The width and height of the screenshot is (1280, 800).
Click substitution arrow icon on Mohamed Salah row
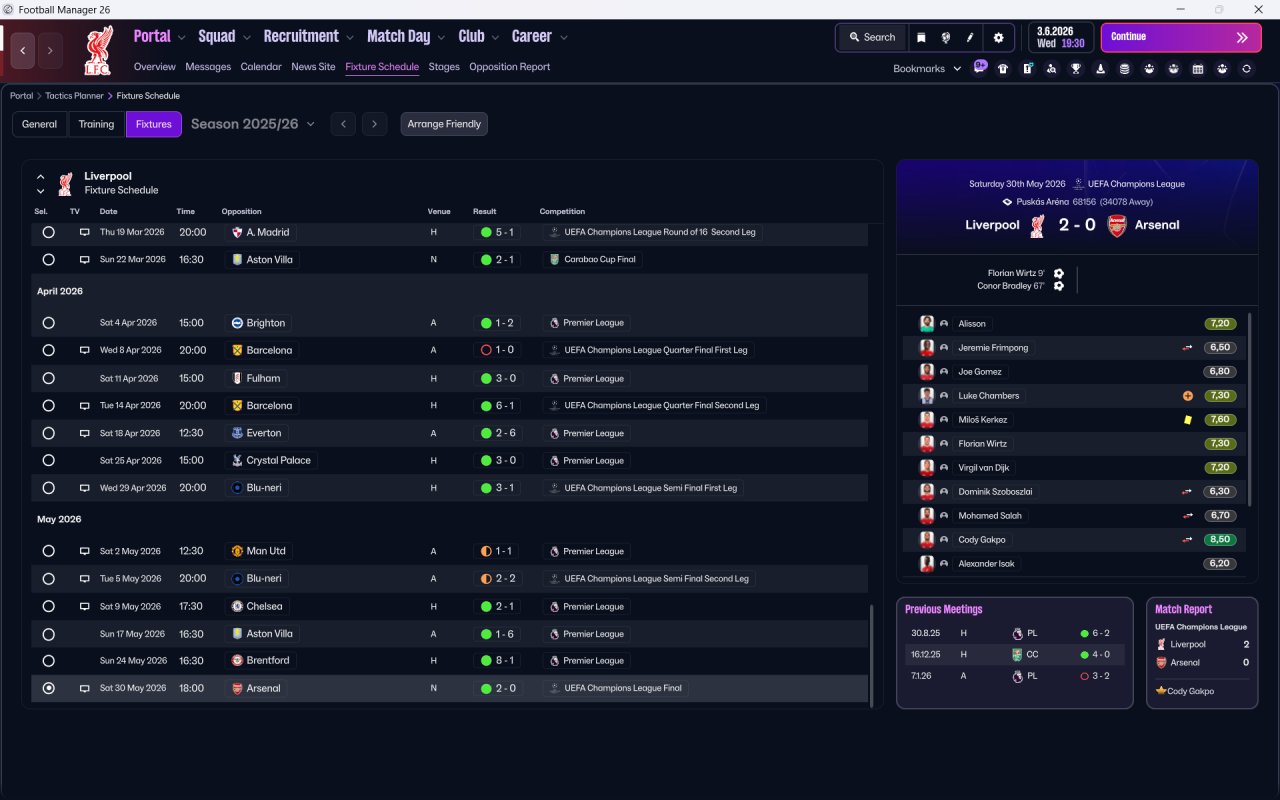click(x=1188, y=516)
